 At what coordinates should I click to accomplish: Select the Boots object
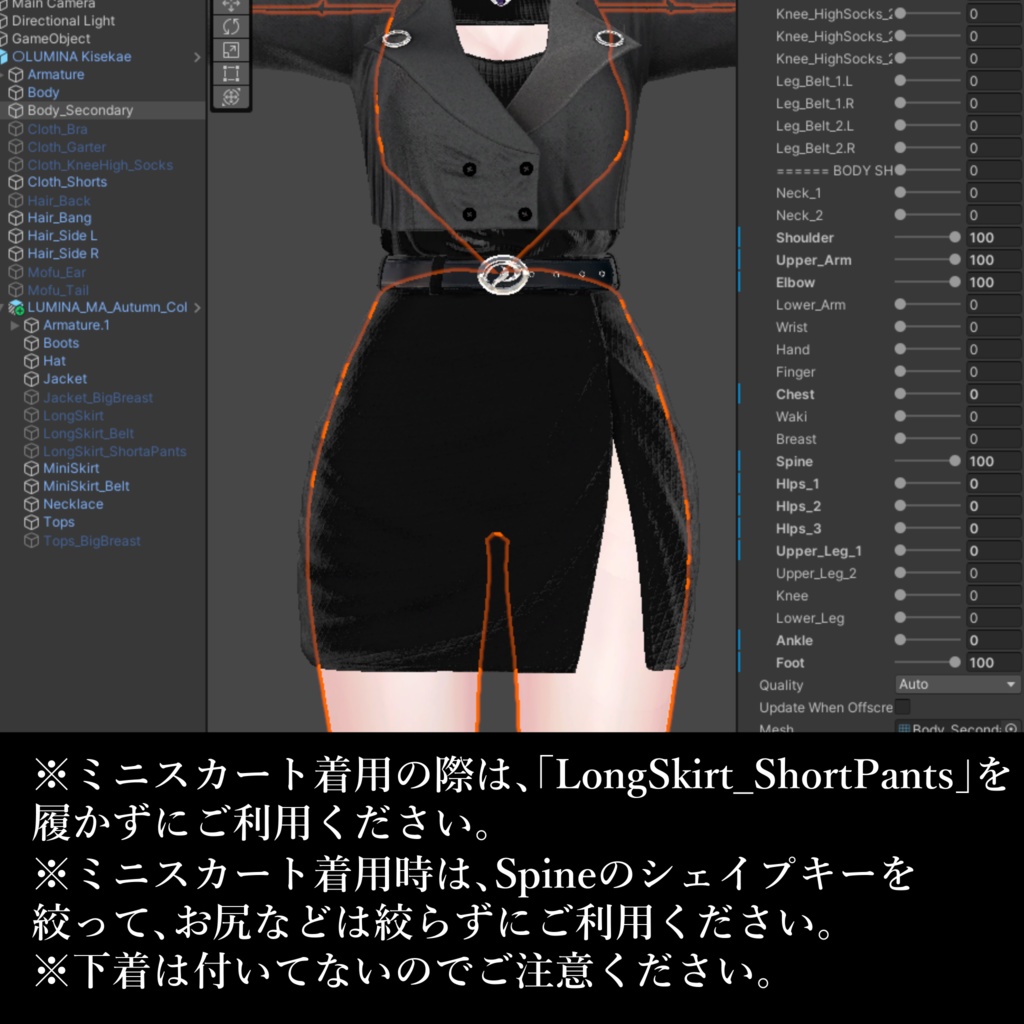pos(62,342)
